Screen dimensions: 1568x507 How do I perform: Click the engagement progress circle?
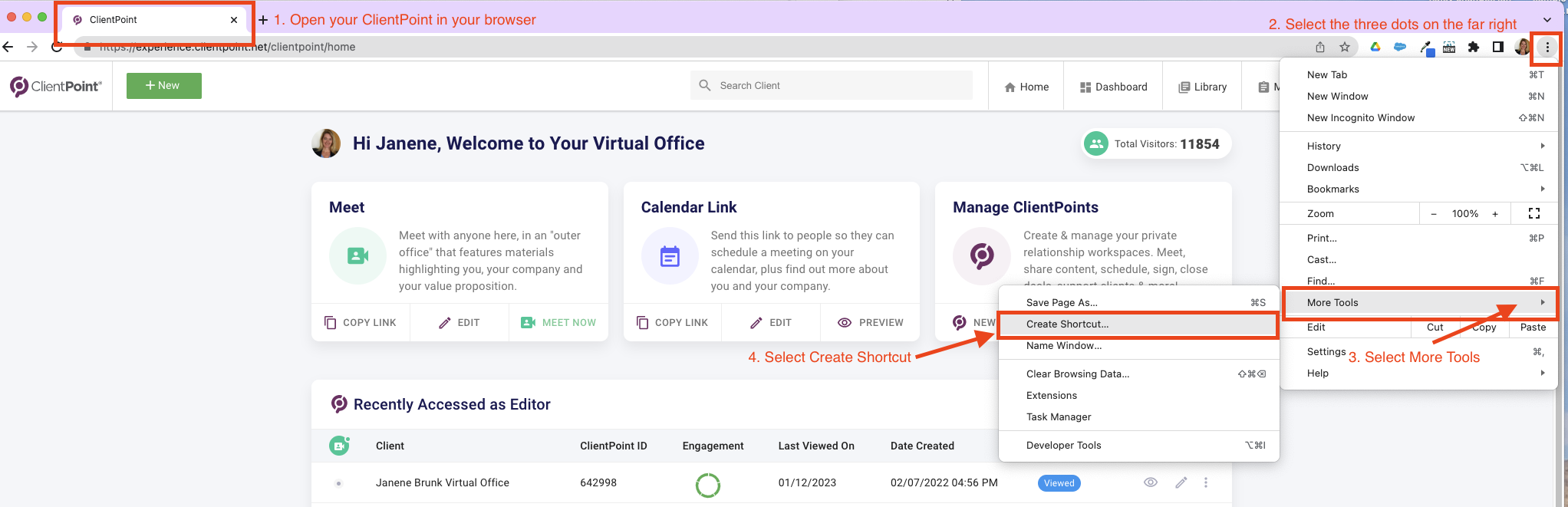tap(708, 485)
